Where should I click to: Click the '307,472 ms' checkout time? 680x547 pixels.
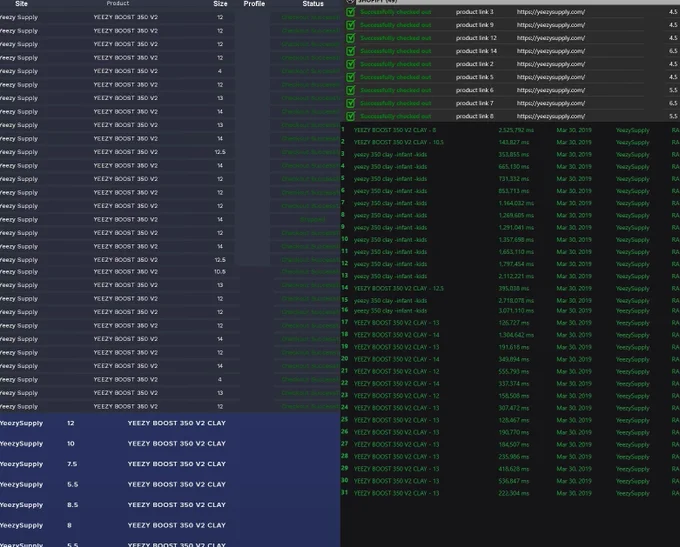[513, 408]
